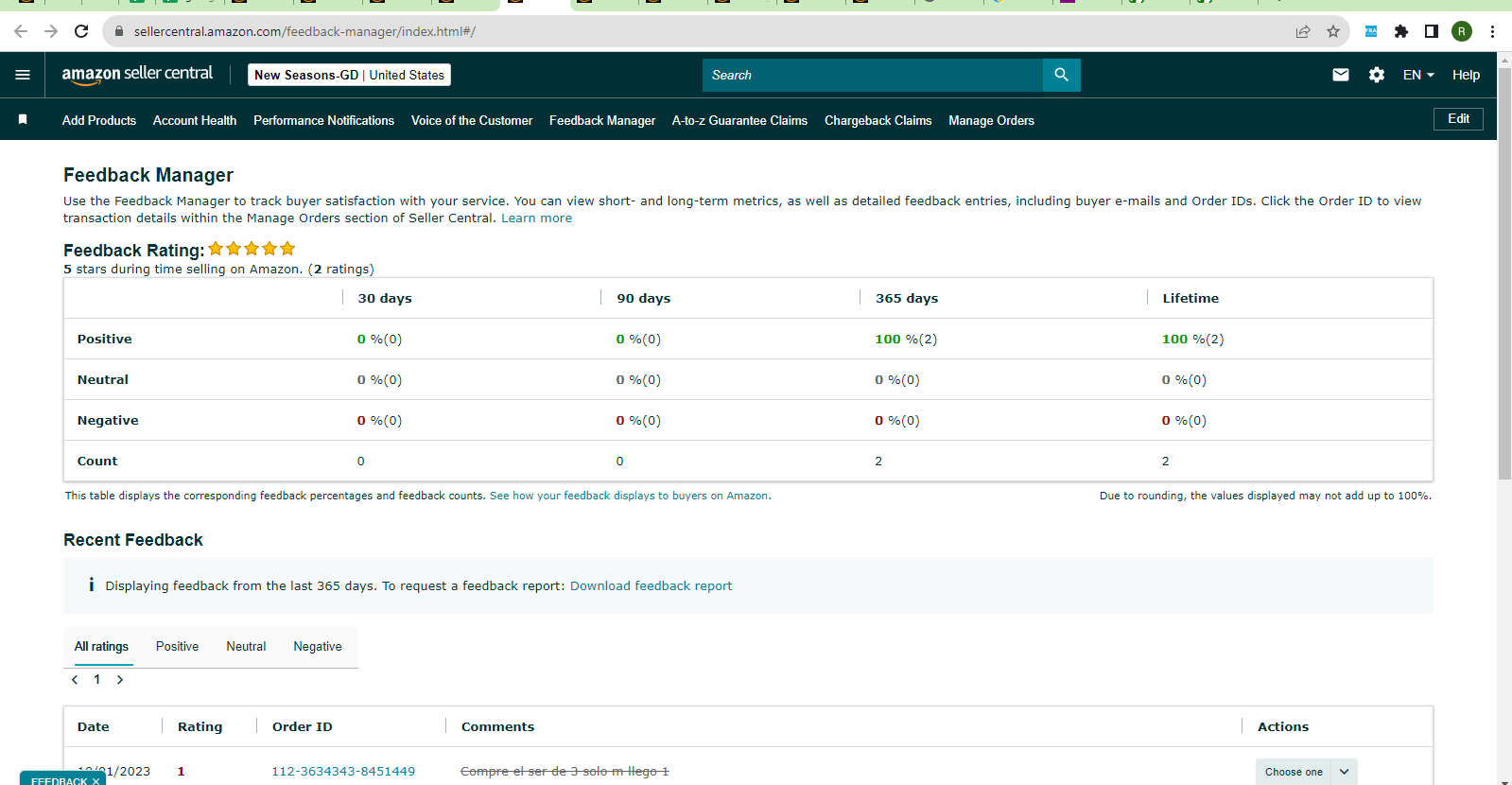Click the bookmark flag icon in nav bar

click(23, 119)
